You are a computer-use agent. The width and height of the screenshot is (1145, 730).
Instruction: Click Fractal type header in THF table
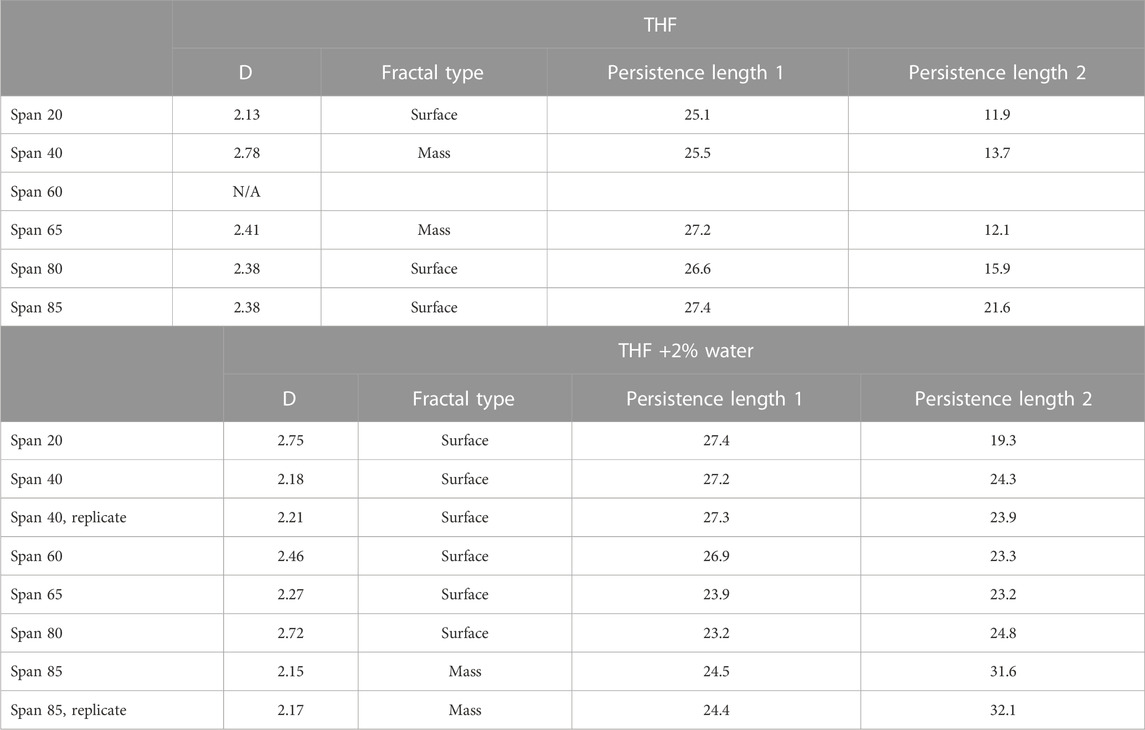pyautogui.click(x=434, y=72)
